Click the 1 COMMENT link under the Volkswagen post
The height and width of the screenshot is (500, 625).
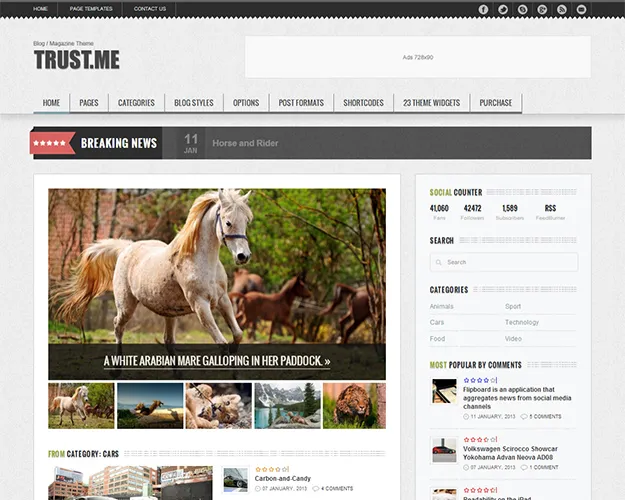tap(544, 467)
